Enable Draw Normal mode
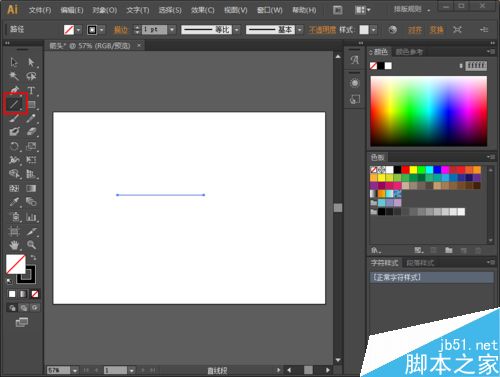 click(12, 308)
